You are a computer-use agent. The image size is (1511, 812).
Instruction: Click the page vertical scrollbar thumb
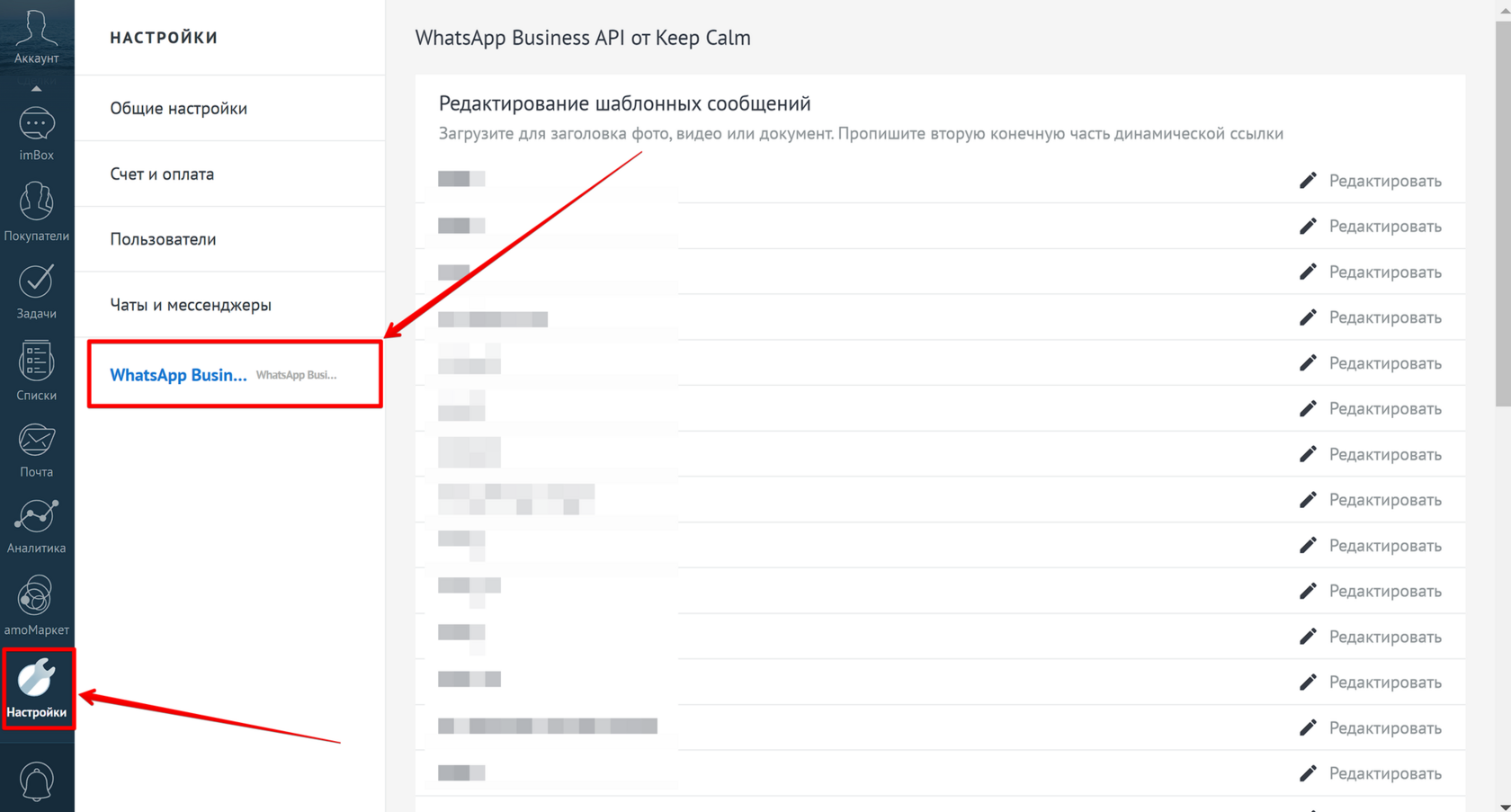click(x=1503, y=213)
